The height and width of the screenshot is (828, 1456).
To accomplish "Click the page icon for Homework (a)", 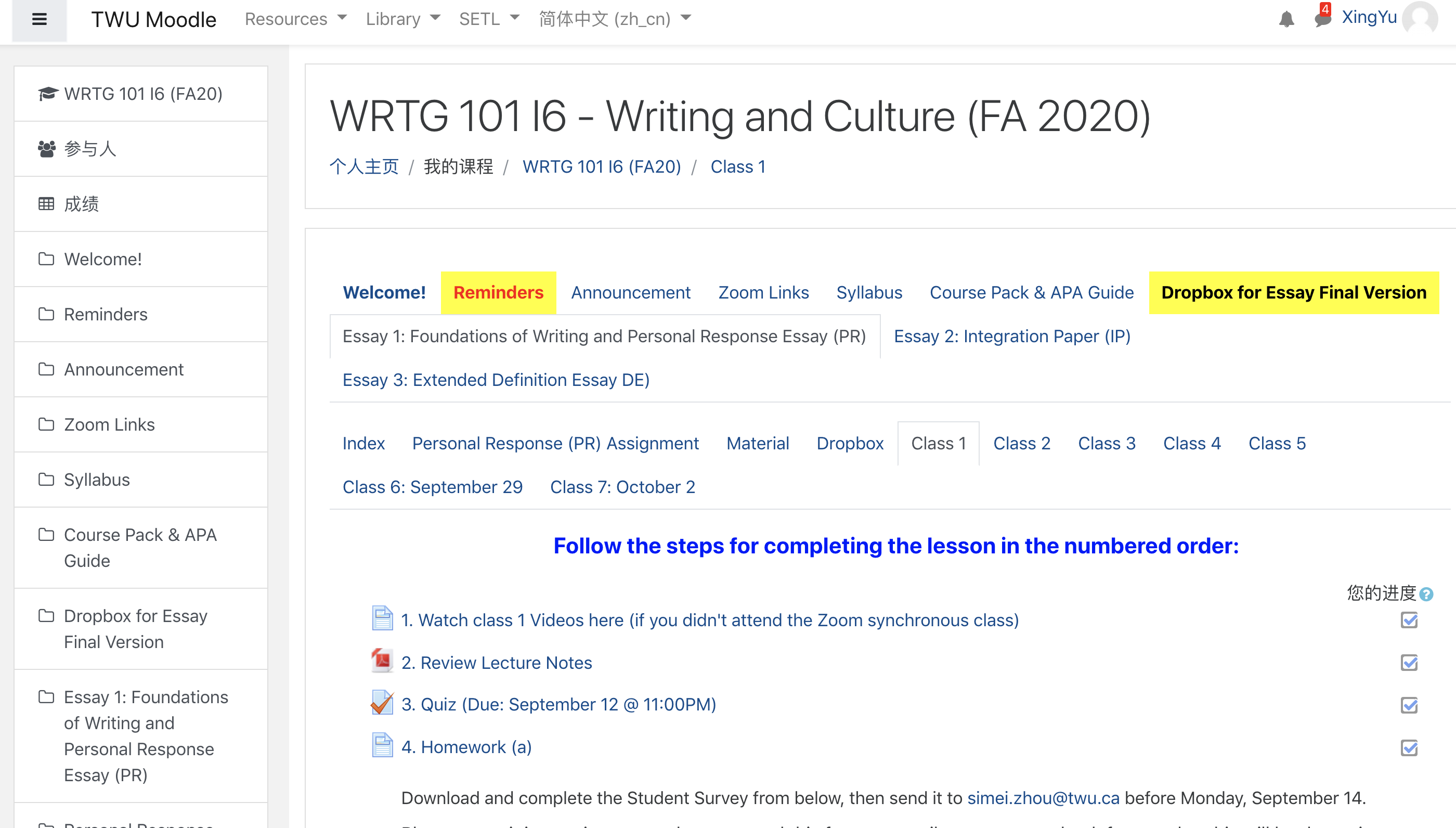I will 383,745.
